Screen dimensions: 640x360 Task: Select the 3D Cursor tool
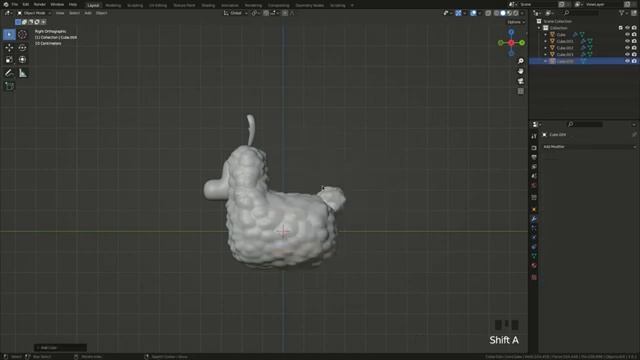point(22,35)
